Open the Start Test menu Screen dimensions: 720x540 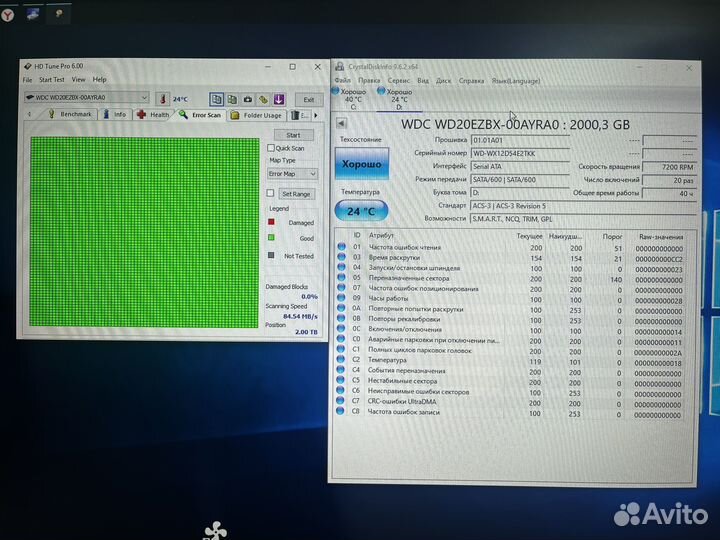(52, 79)
